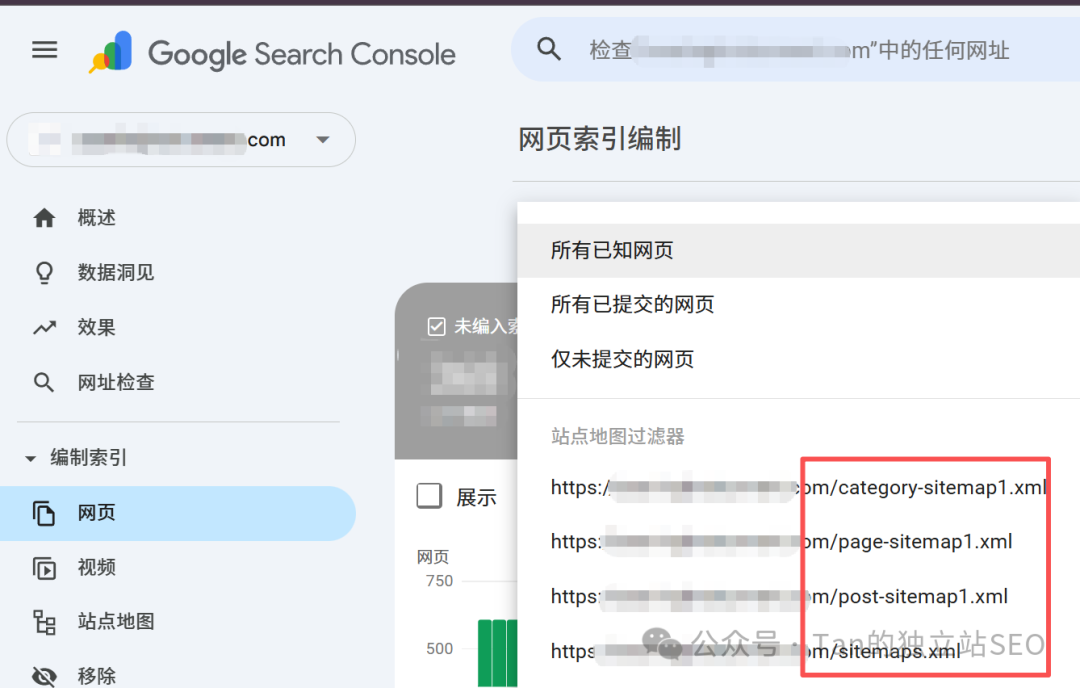Click the search magnifier icon
The width and height of the screenshot is (1080, 688).
[549, 49]
